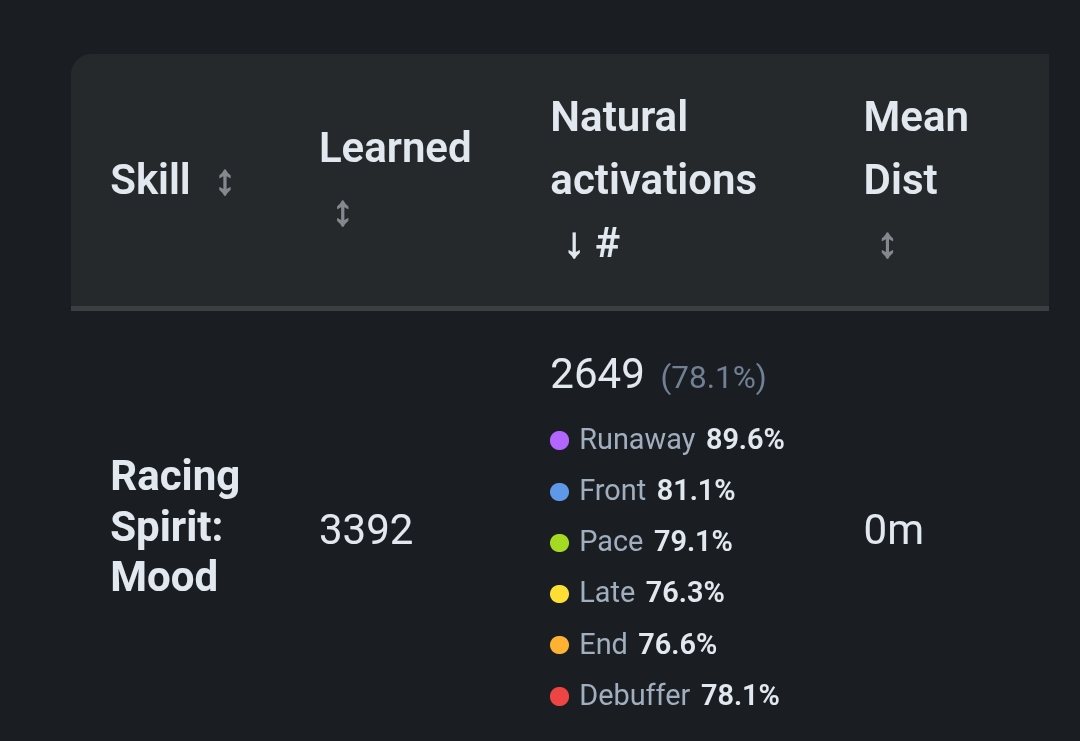Click the 0m mean distance value
The height and width of the screenshot is (741, 1080).
[893, 530]
